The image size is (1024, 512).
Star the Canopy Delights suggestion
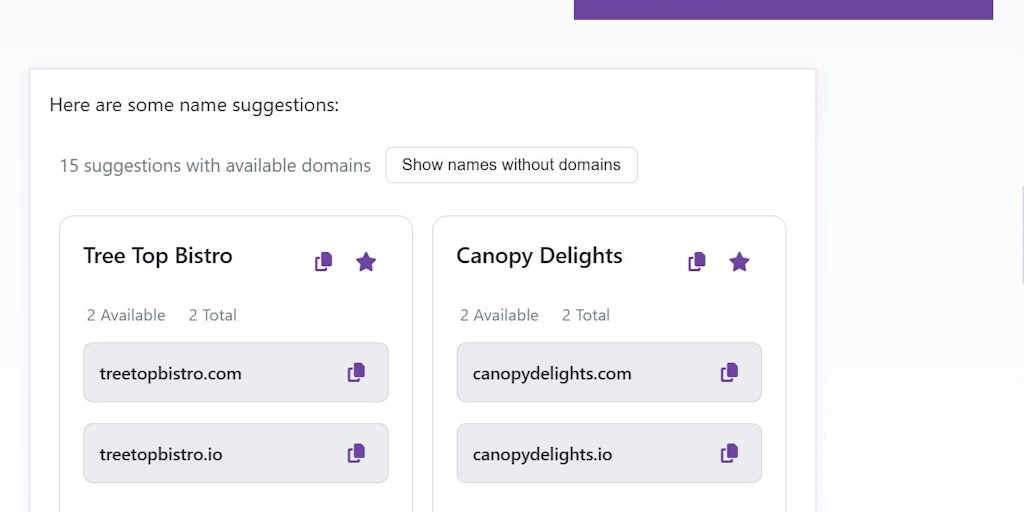(x=739, y=262)
